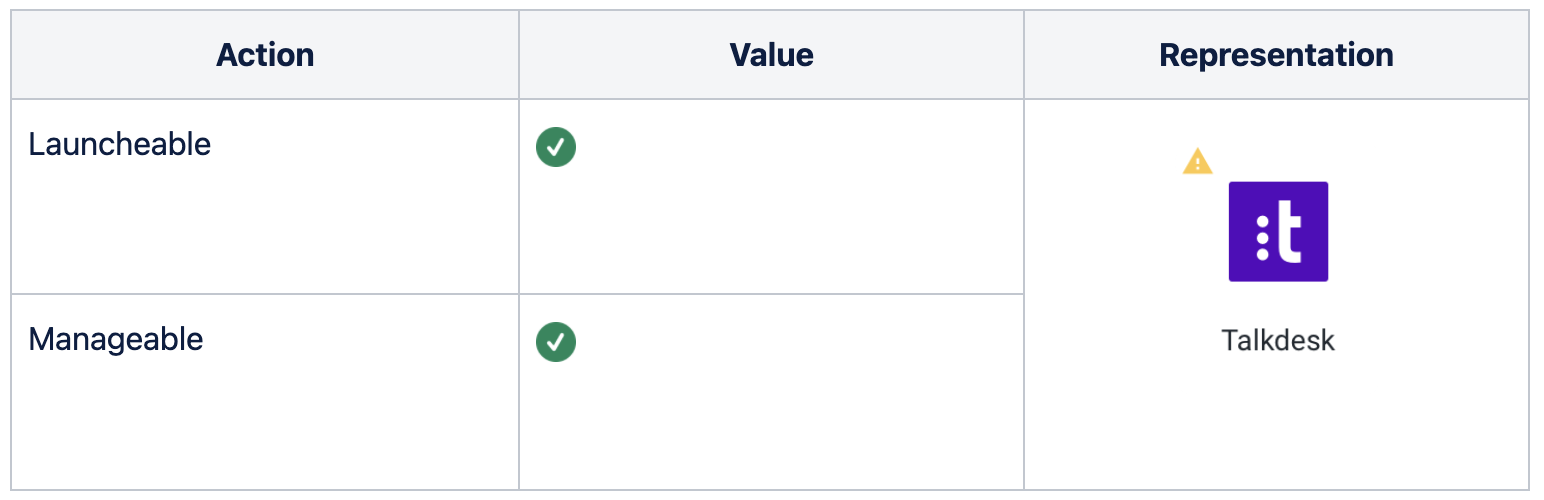Click blank space beneath the Talkdesk label
Viewport: 1544px width, 500px height.
[x=1277, y=430]
